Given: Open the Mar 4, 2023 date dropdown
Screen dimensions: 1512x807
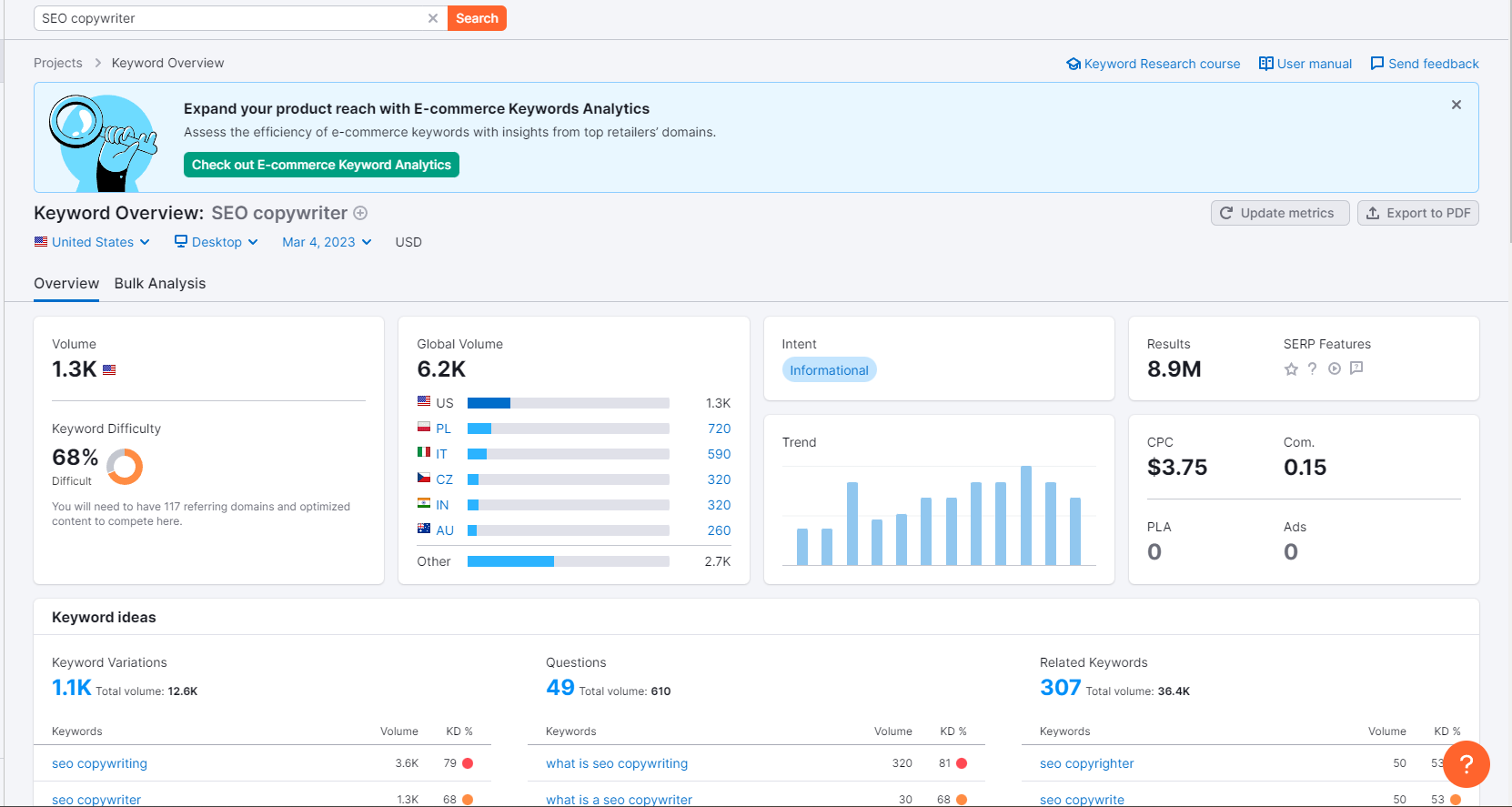Looking at the screenshot, I should (x=327, y=242).
